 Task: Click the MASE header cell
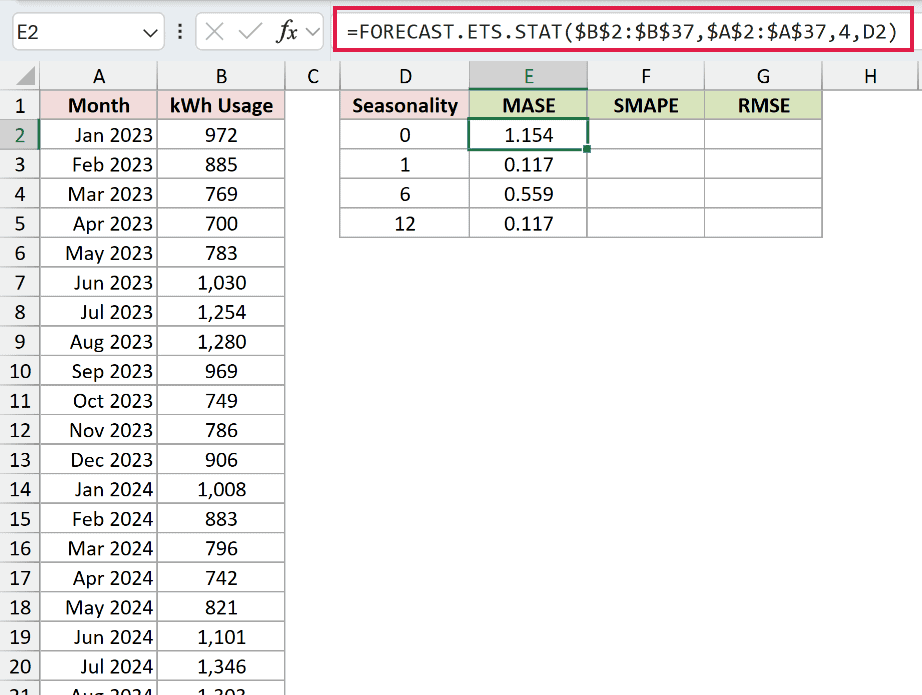coord(528,105)
